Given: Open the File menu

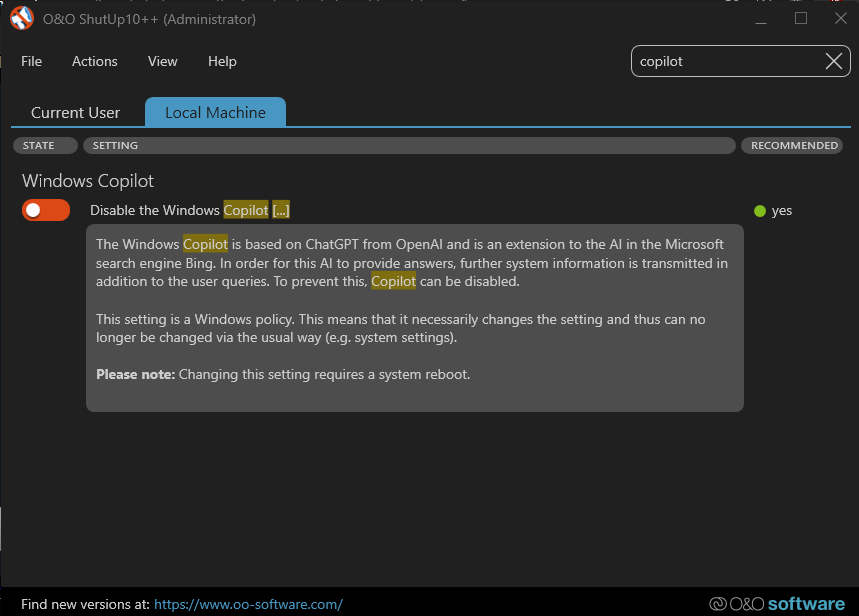Looking at the screenshot, I should (x=31, y=61).
